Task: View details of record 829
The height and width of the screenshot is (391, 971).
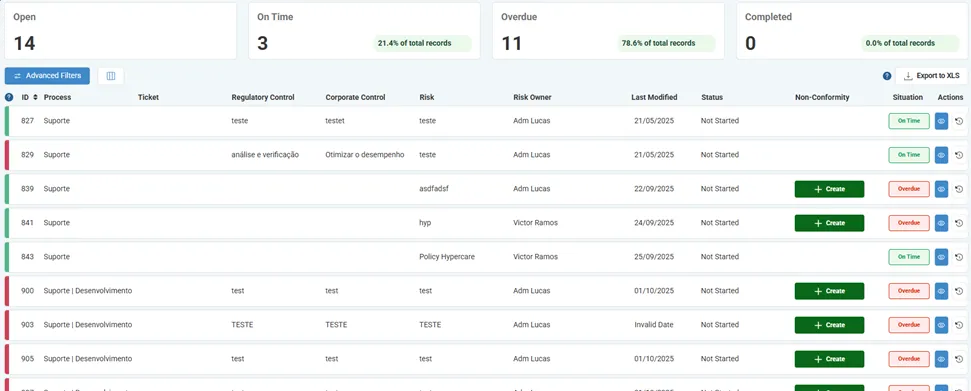Action: [x=941, y=155]
